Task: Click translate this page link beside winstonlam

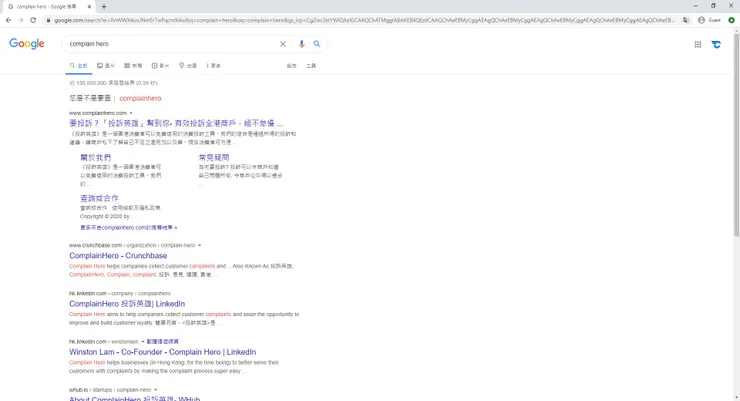Action: click(x=163, y=342)
